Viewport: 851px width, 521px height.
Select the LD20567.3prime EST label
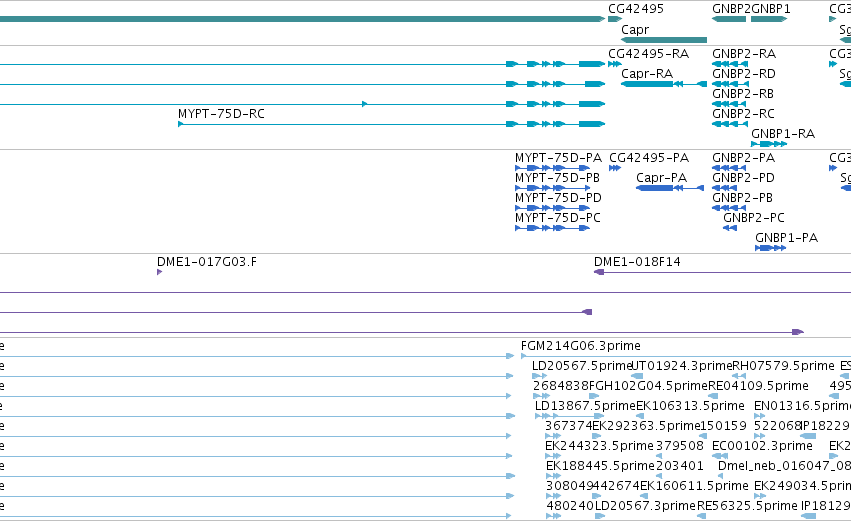pyautogui.click(x=645, y=506)
